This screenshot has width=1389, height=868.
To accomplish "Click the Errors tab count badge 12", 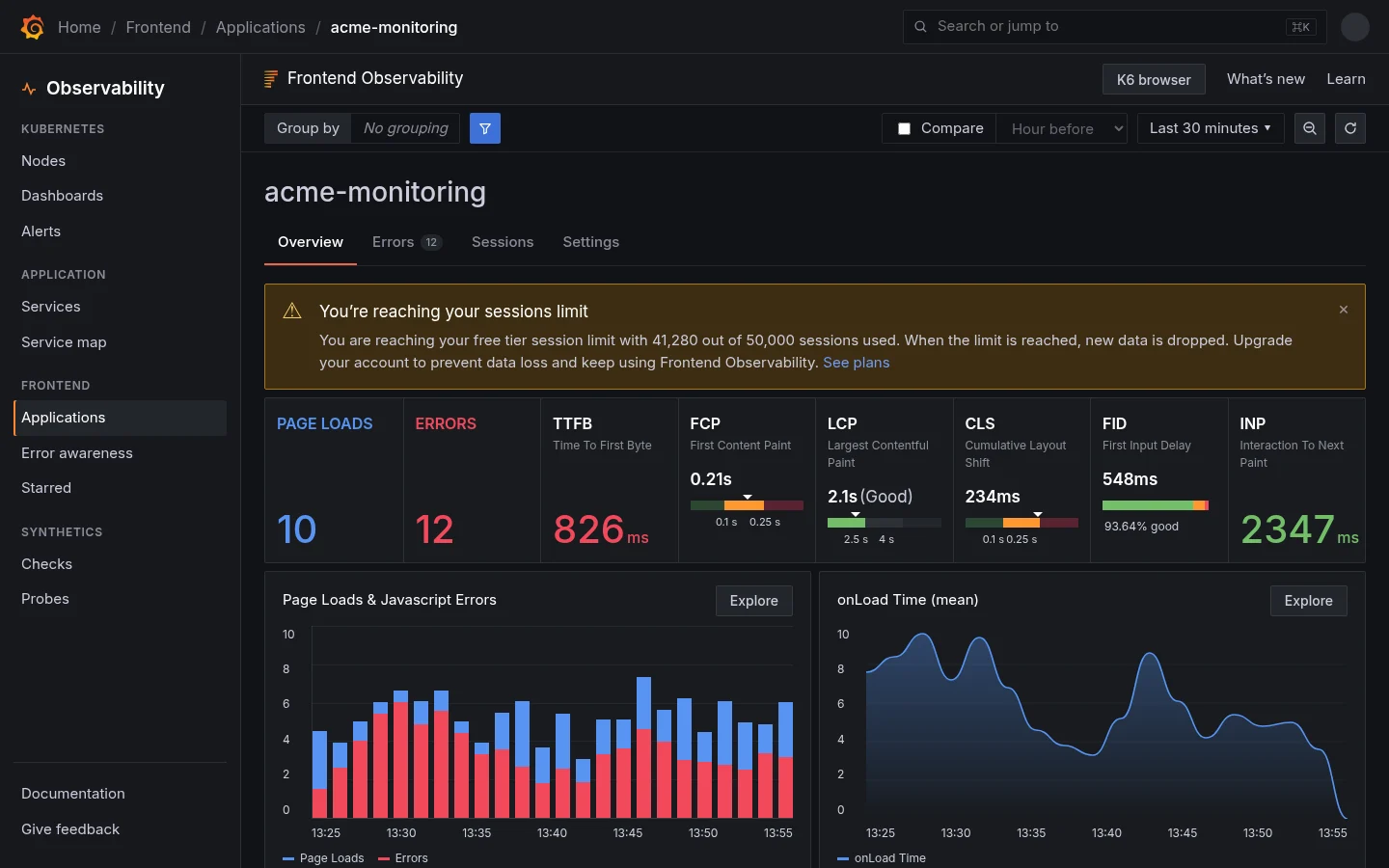I will [x=431, y=242].
